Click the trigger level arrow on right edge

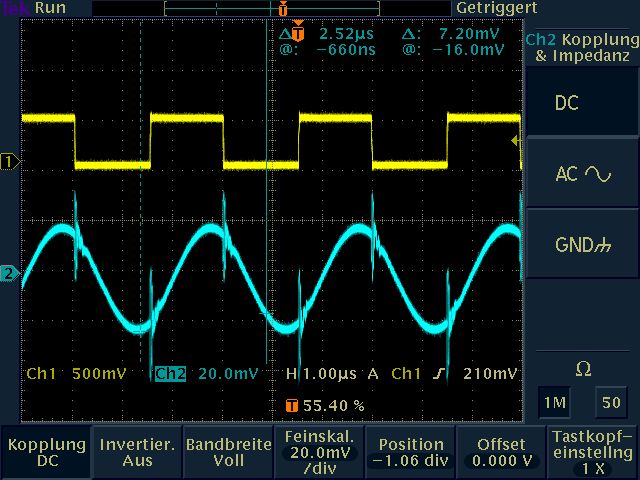tap(516, 141)
